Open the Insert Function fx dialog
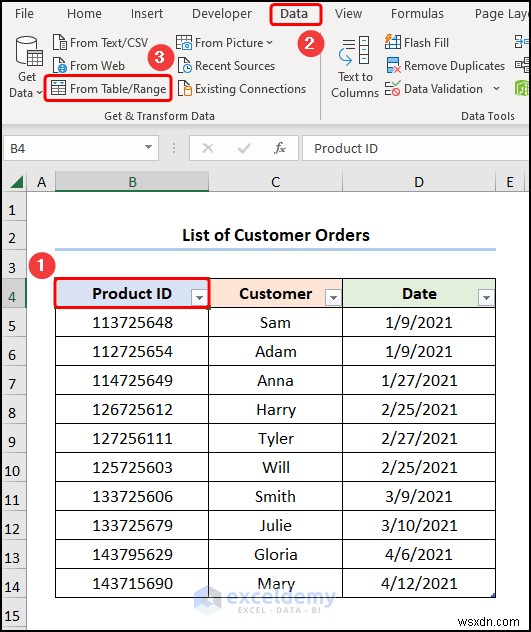The height and width of the screenshot is (632, 531). (280, 148)
